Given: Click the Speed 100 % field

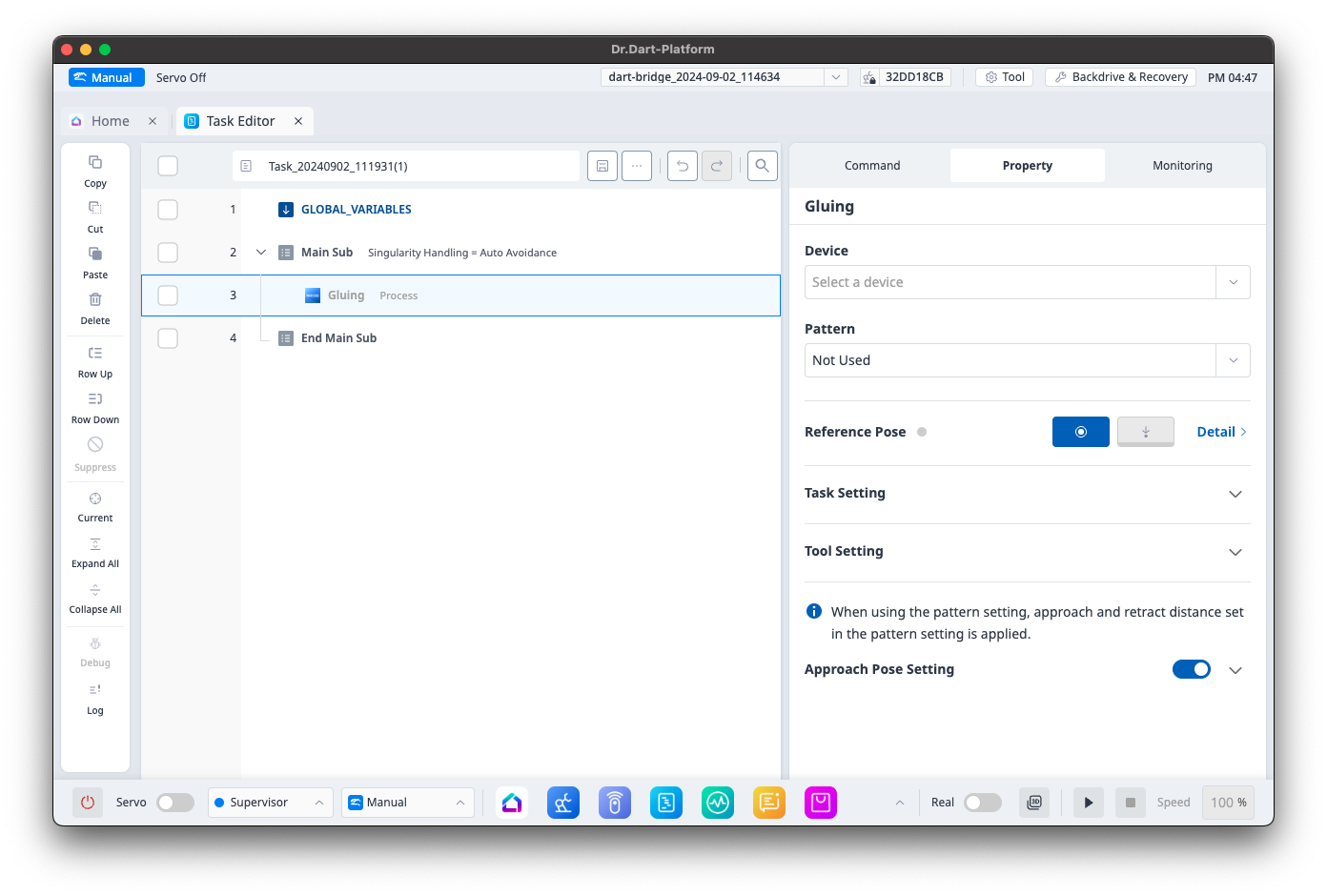Looking at the screenshot, I should tap(1227, 803).
